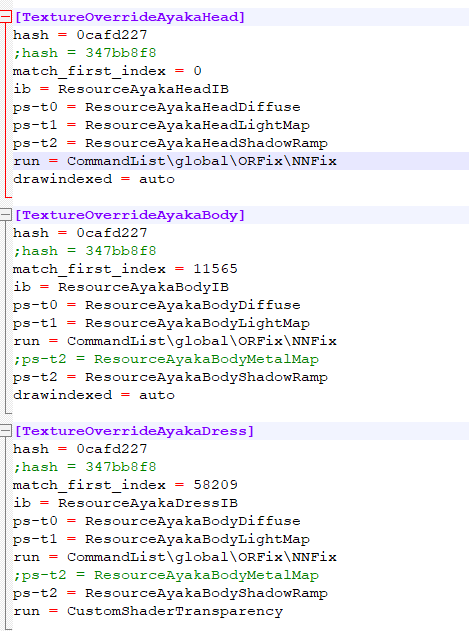Click the ps-t1 = ResourceAyakaHeadLightMap line
The image size is (469, 631).
[x=161, y=125]
